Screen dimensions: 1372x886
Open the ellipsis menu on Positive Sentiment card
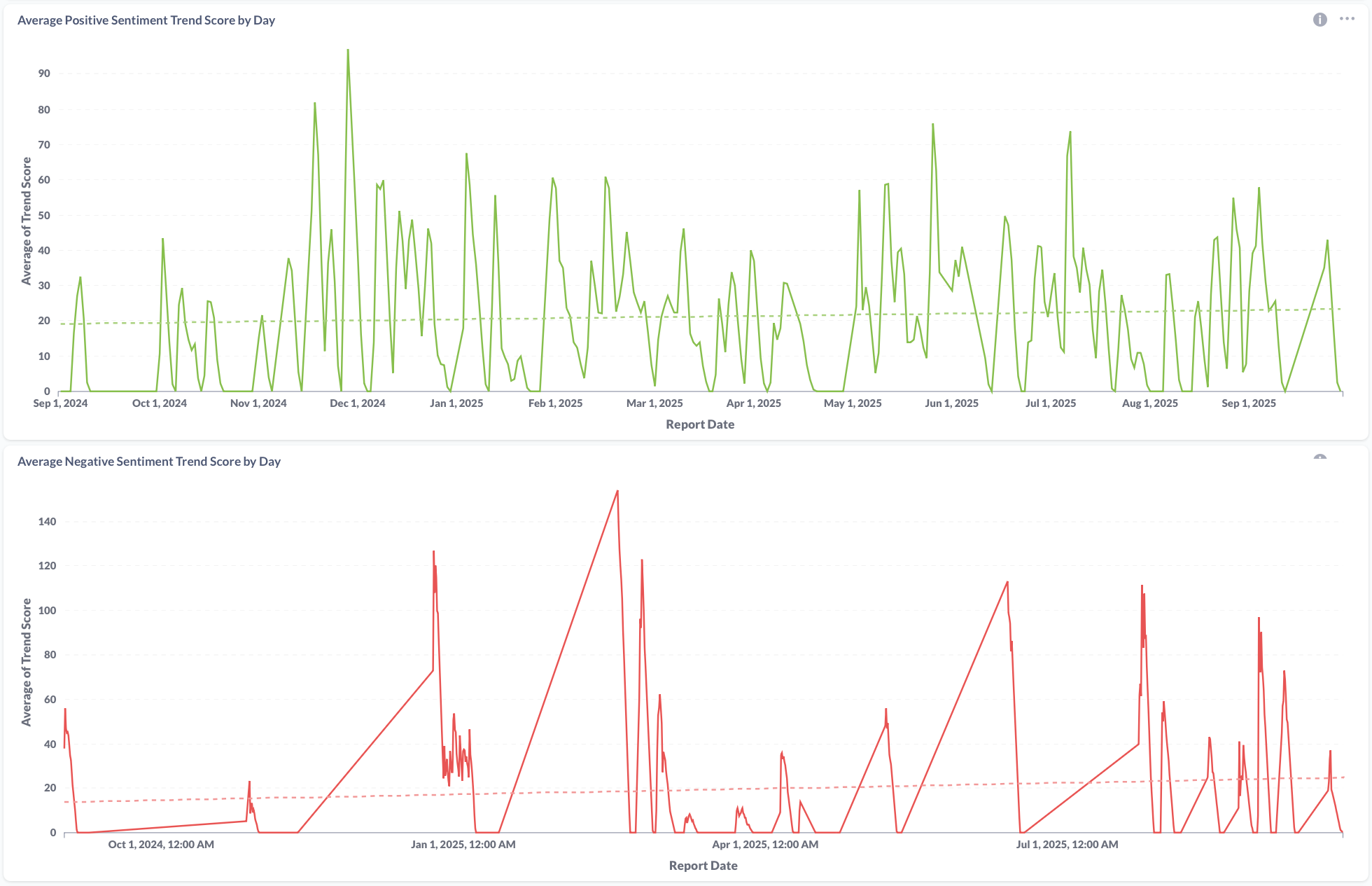(x=1347, y=19)
